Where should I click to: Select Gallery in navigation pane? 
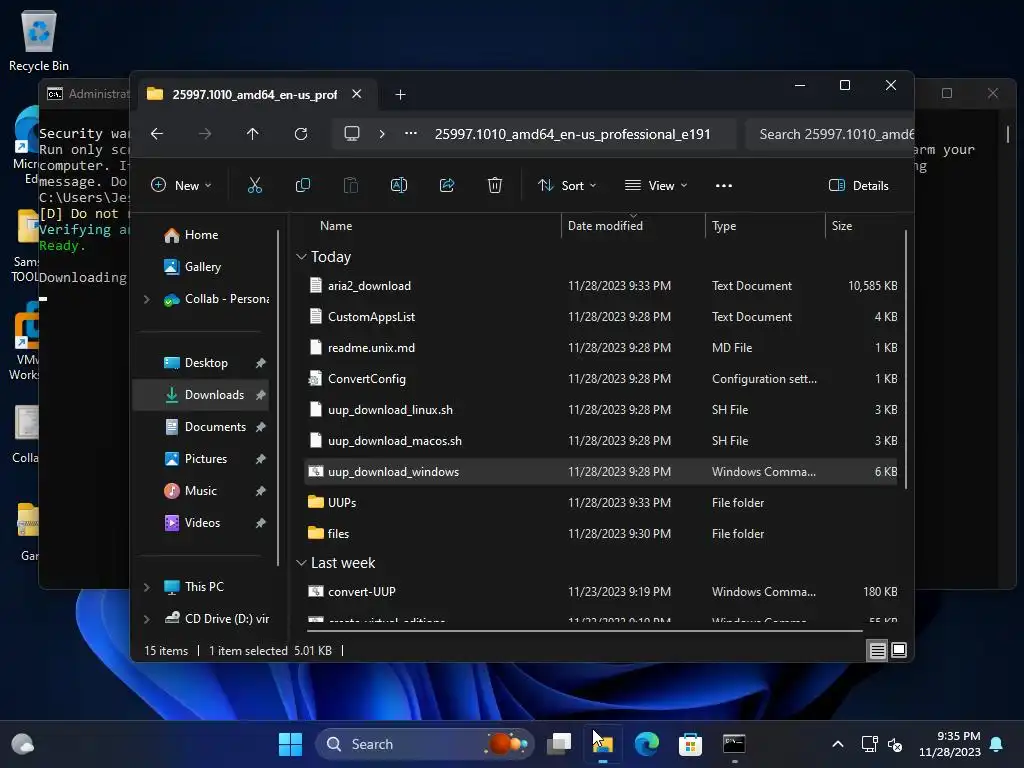point(202,267)
